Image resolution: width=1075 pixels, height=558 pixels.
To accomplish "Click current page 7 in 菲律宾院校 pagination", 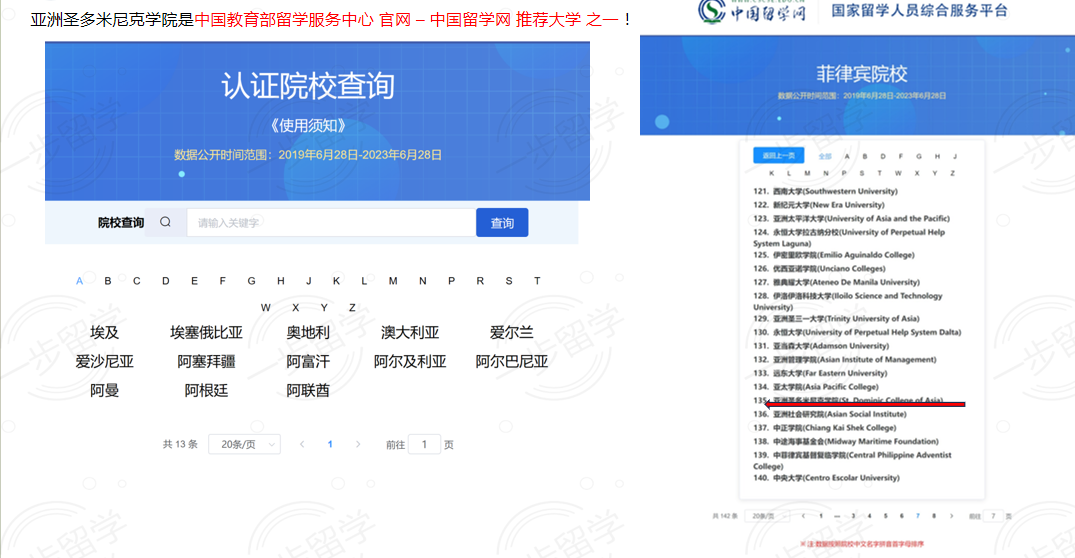I will pos(917,516).
